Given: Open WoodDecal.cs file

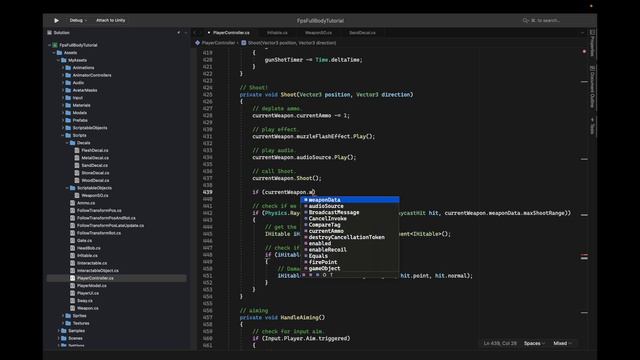Looking at the screenshot, I should (x=95, y=180).
